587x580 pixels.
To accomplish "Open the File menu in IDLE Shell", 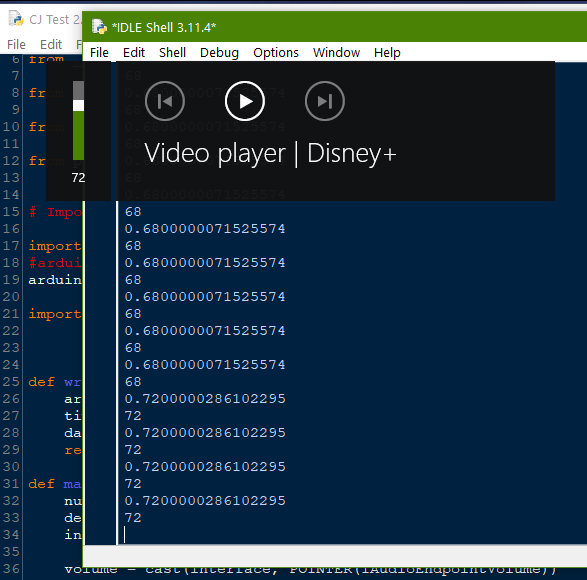I will point(99,52).
